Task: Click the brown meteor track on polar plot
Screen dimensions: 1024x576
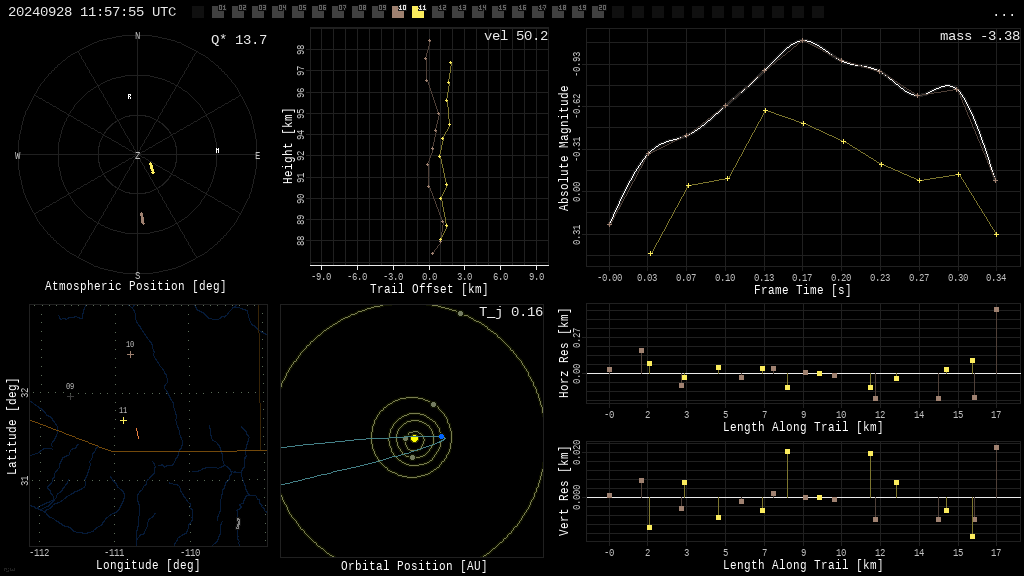Action: tap(142, 219)
